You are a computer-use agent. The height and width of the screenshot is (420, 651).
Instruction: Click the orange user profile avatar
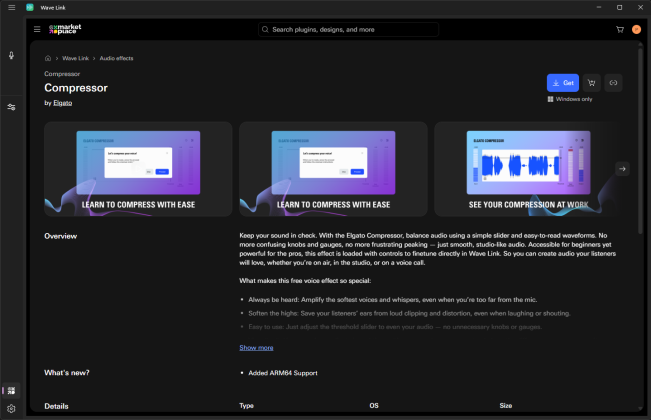click(636, 30)
